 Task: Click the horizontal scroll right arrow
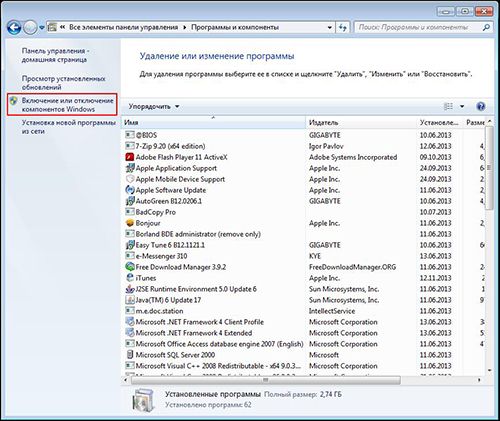coord(479,380)
